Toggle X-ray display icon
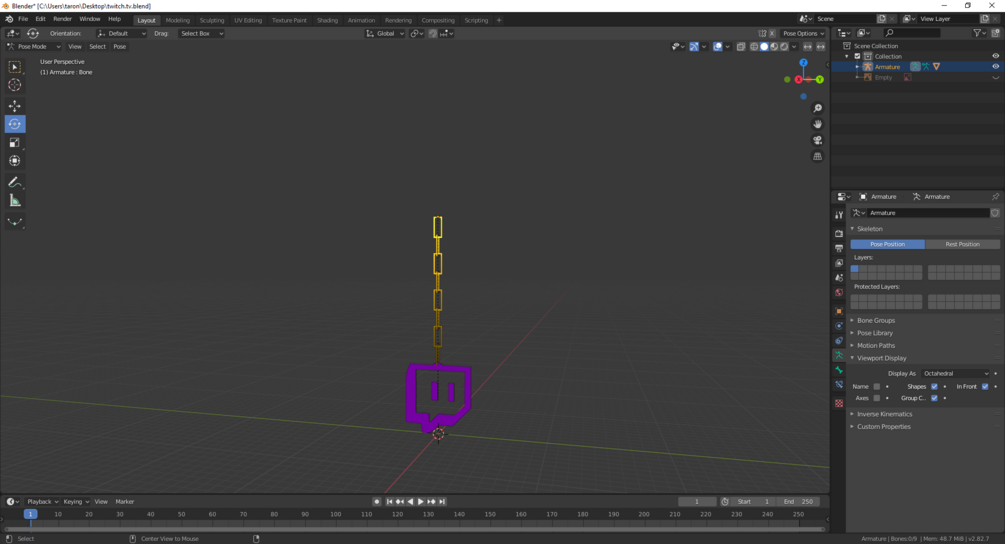Viewport: 1005px width, 544px height. 740,47
